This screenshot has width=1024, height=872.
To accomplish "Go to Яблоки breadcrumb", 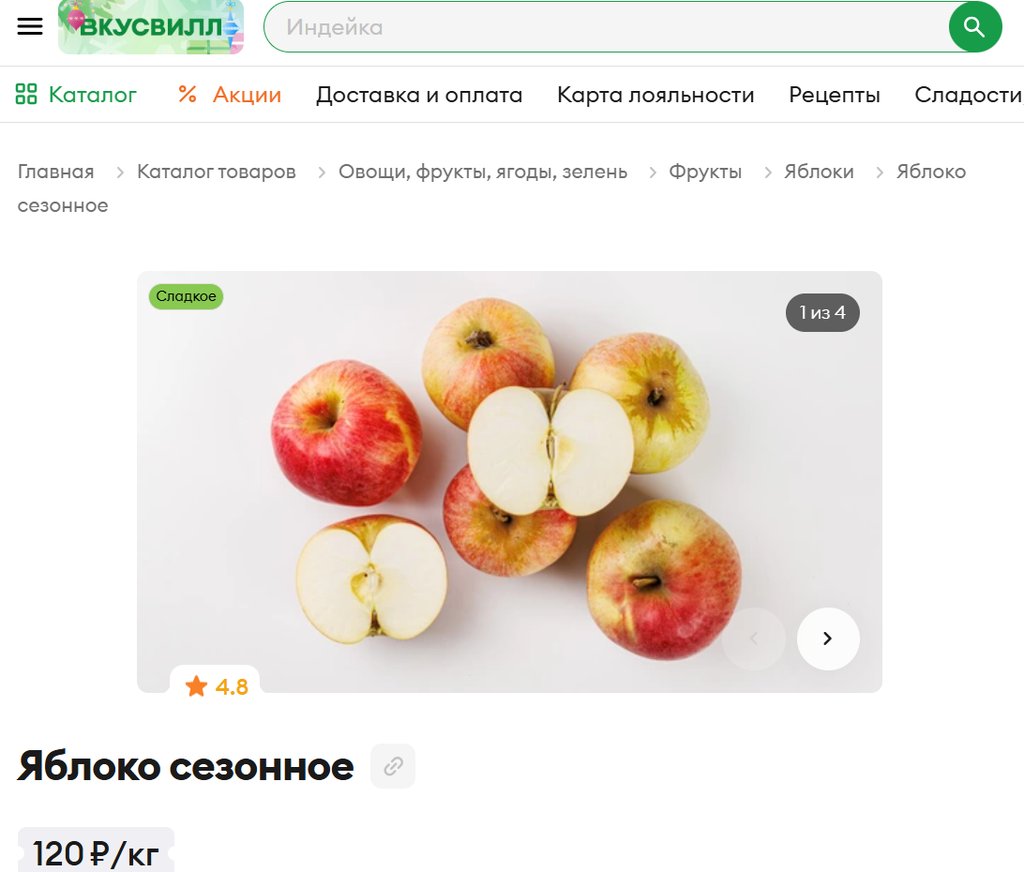I will coord(819,171).
